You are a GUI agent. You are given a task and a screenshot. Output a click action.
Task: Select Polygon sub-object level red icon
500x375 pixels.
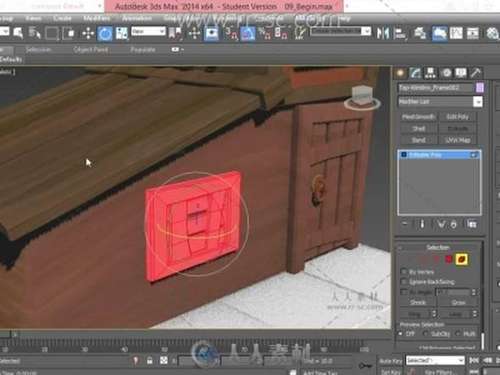point(448,259)
